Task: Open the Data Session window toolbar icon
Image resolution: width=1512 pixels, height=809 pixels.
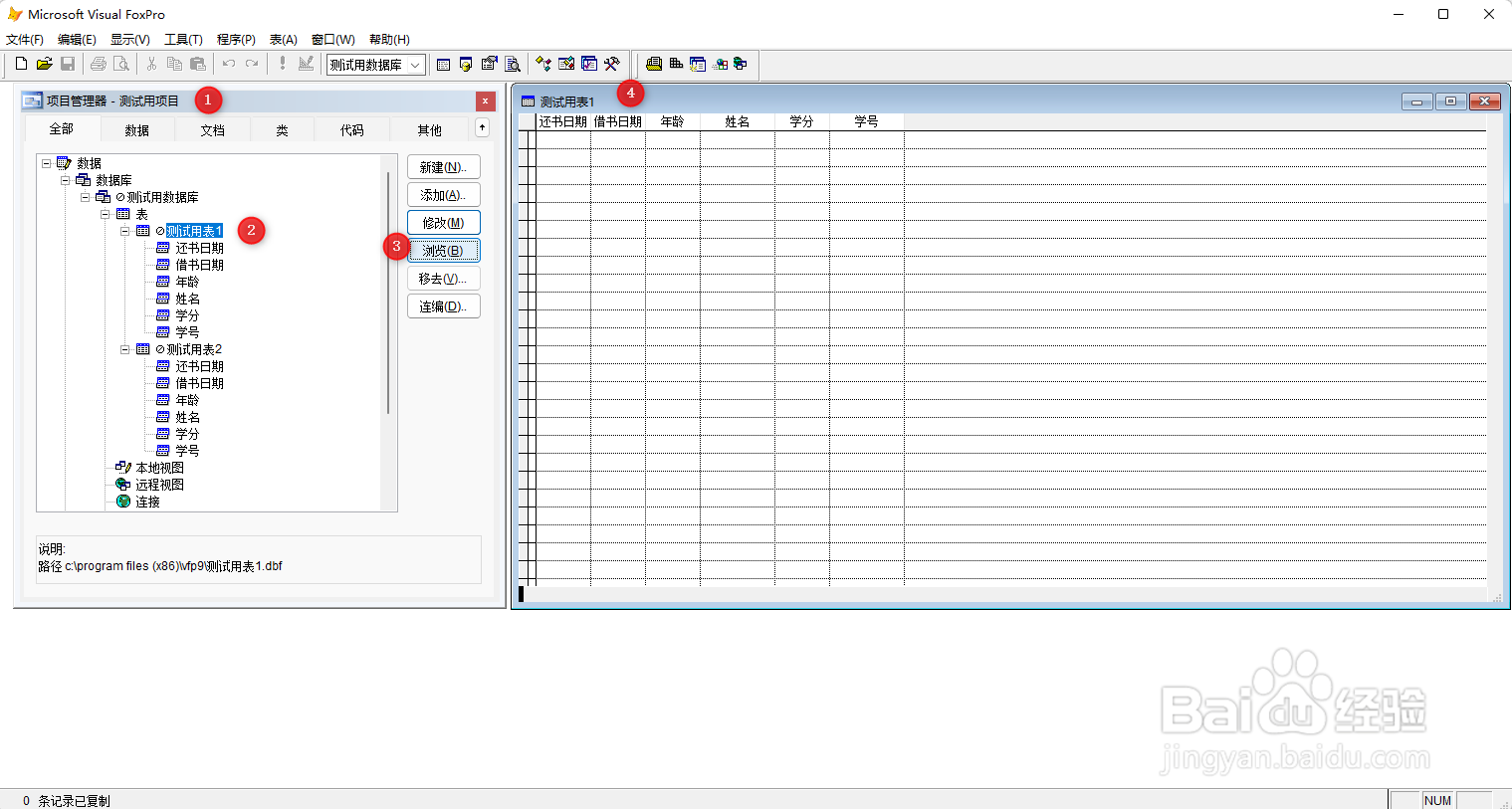Action: point(465,64)
